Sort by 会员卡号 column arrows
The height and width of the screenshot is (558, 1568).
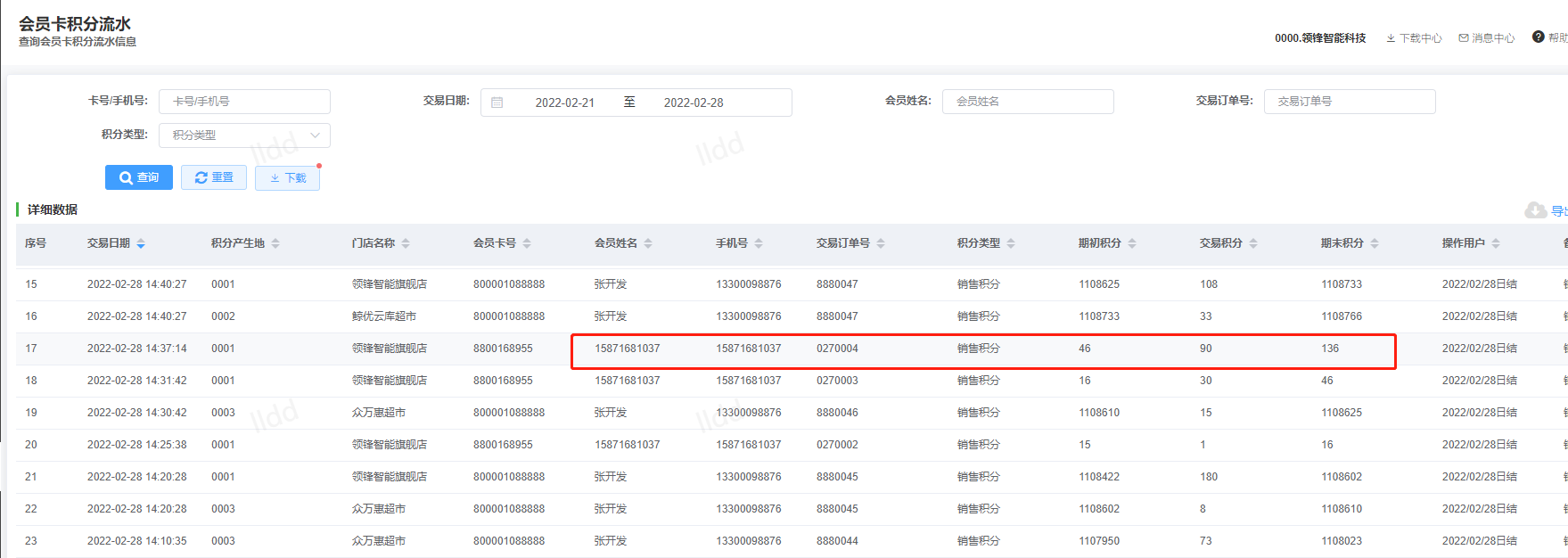point(527,243)
